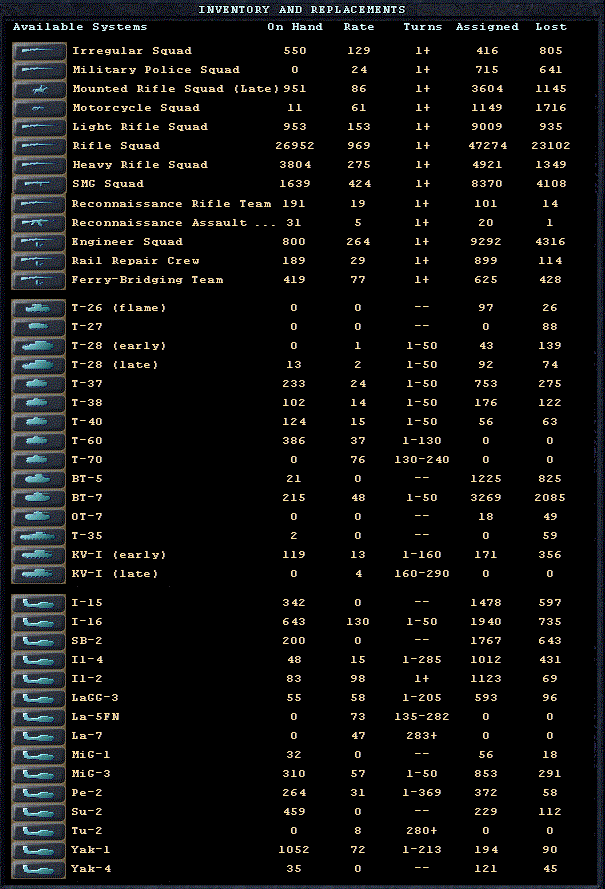Select the Military Police Squad icon

point(39,70)
